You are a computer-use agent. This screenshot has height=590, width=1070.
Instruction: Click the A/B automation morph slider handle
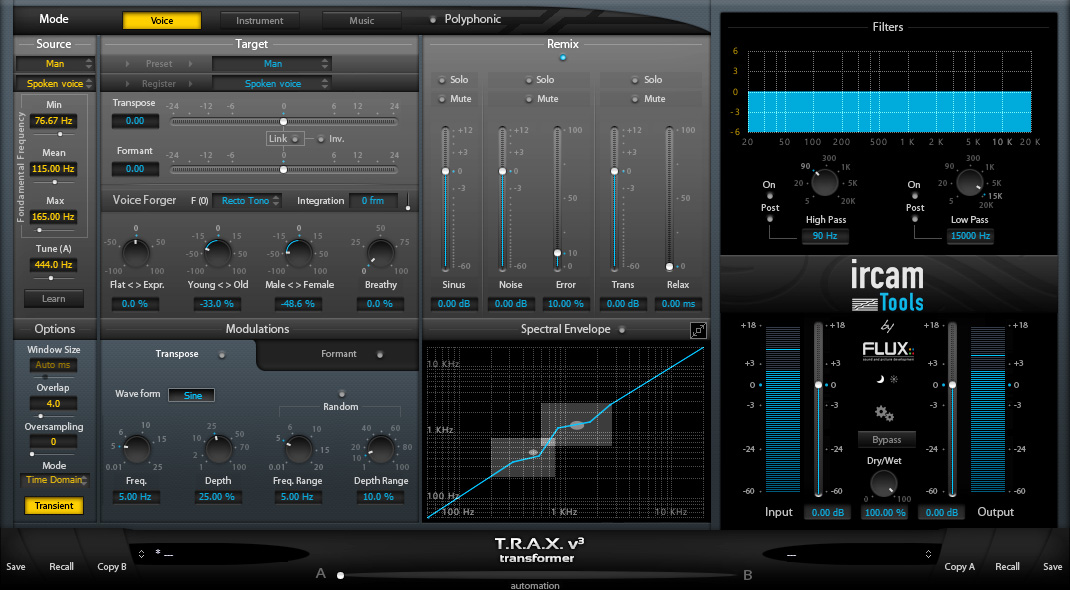(340, 575)
